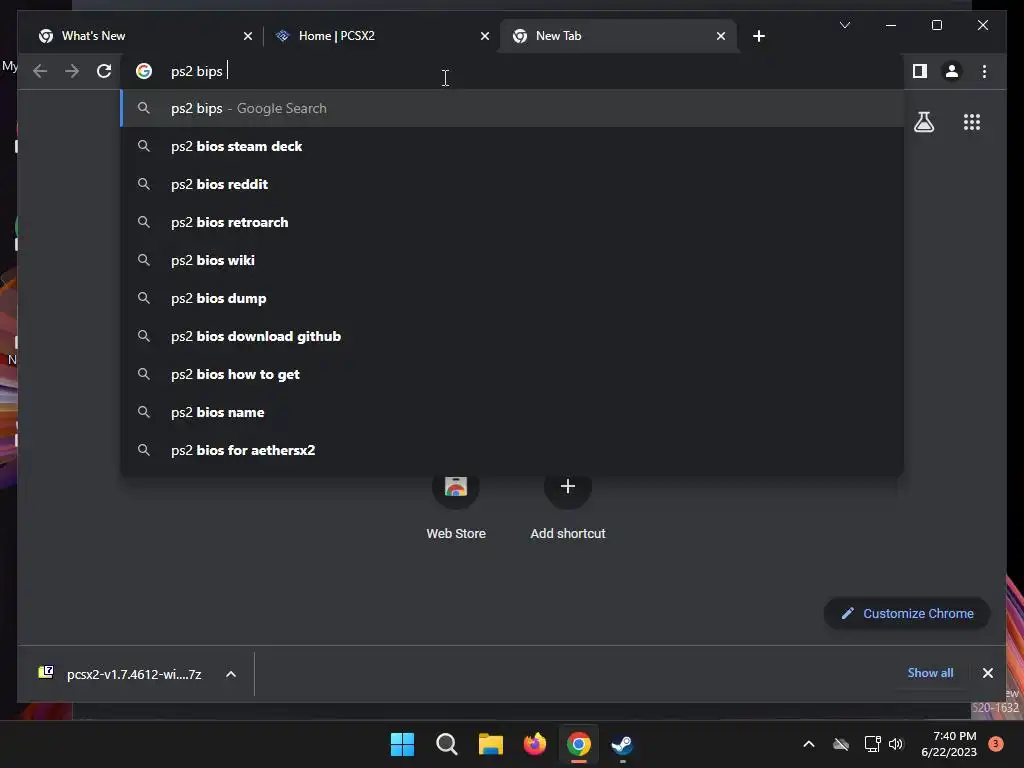
Task: Click Google icon in address bar
Action: (x=144, y=71)
